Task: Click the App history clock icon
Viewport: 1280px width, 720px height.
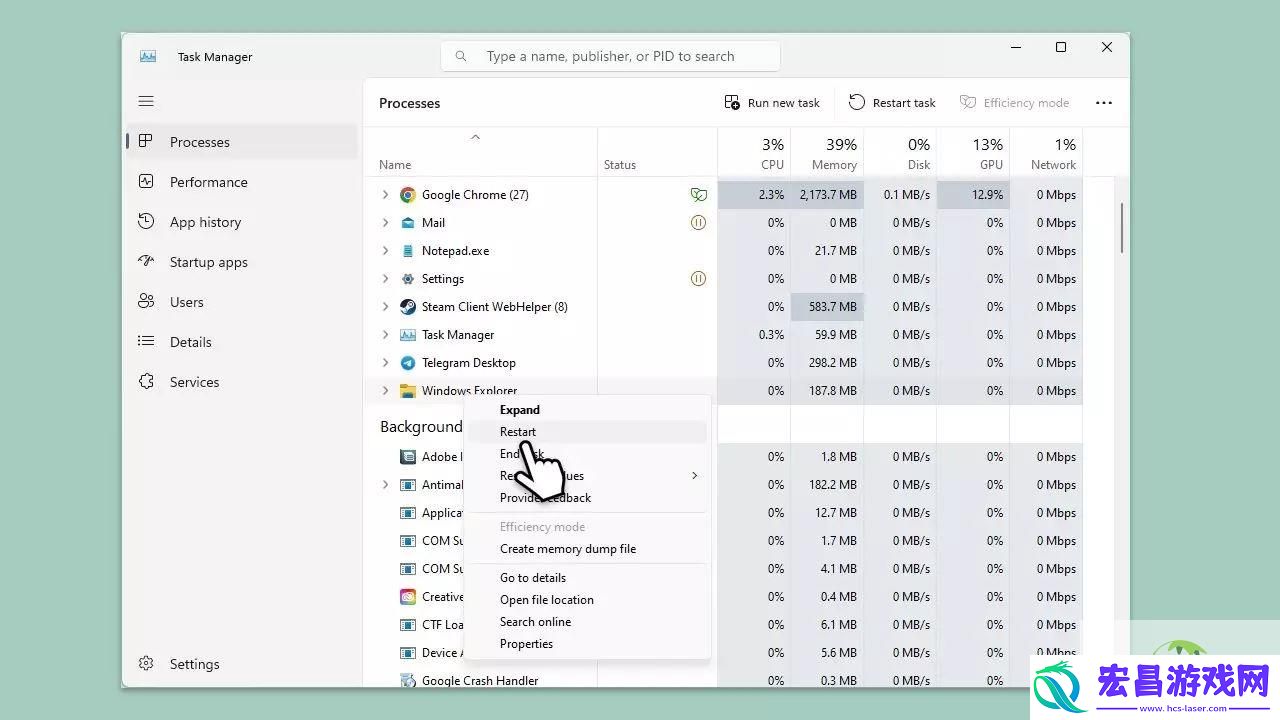Action: tap(146, 221)
